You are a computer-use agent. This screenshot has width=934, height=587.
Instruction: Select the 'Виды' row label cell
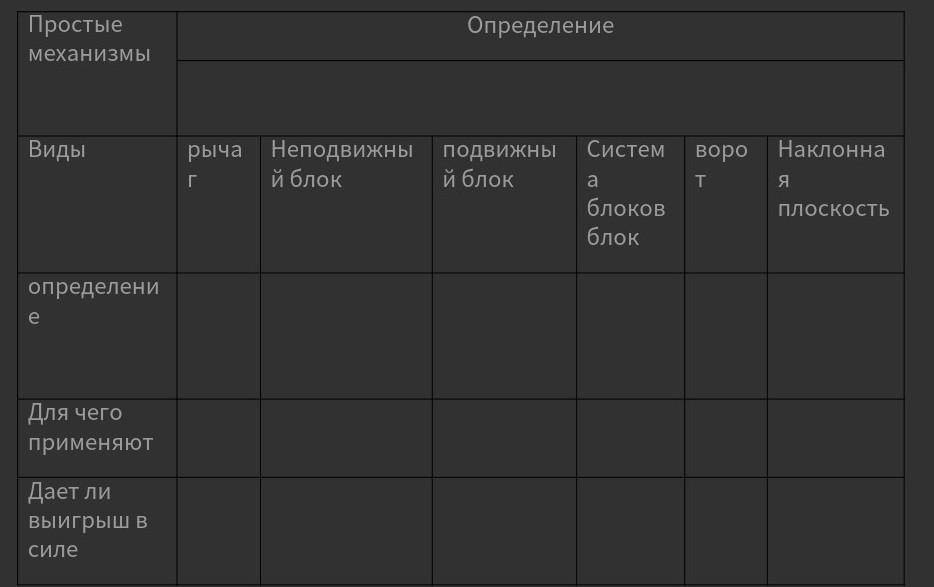tap(97, 204)
